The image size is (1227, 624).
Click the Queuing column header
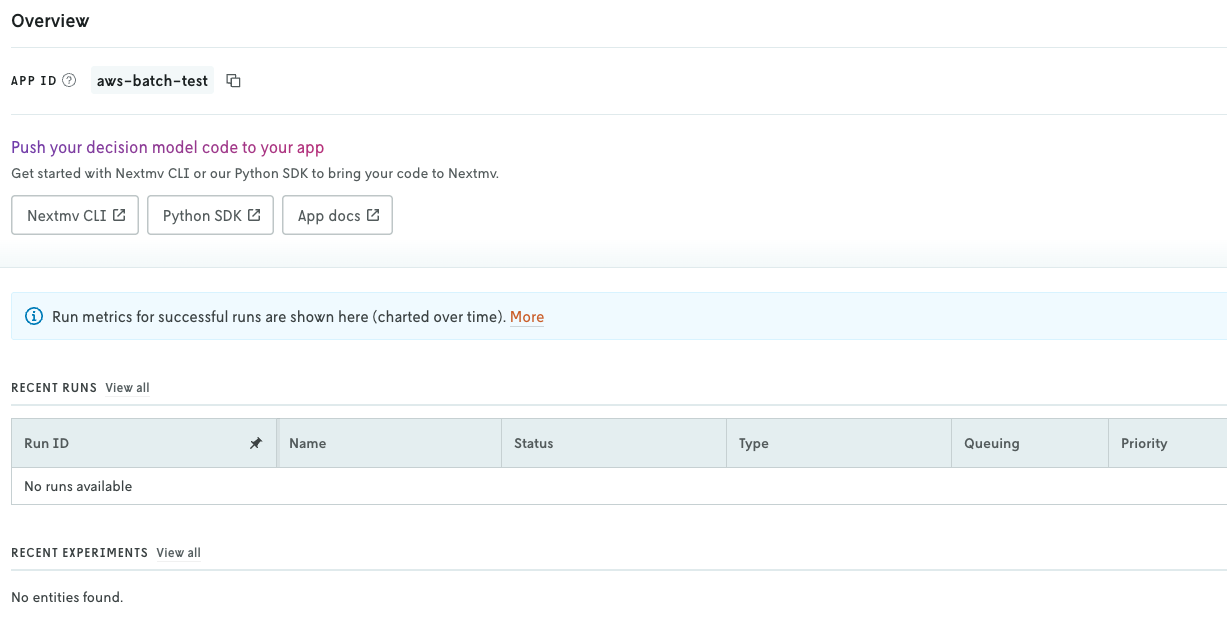pyautogui.click(x=991, y=442)
